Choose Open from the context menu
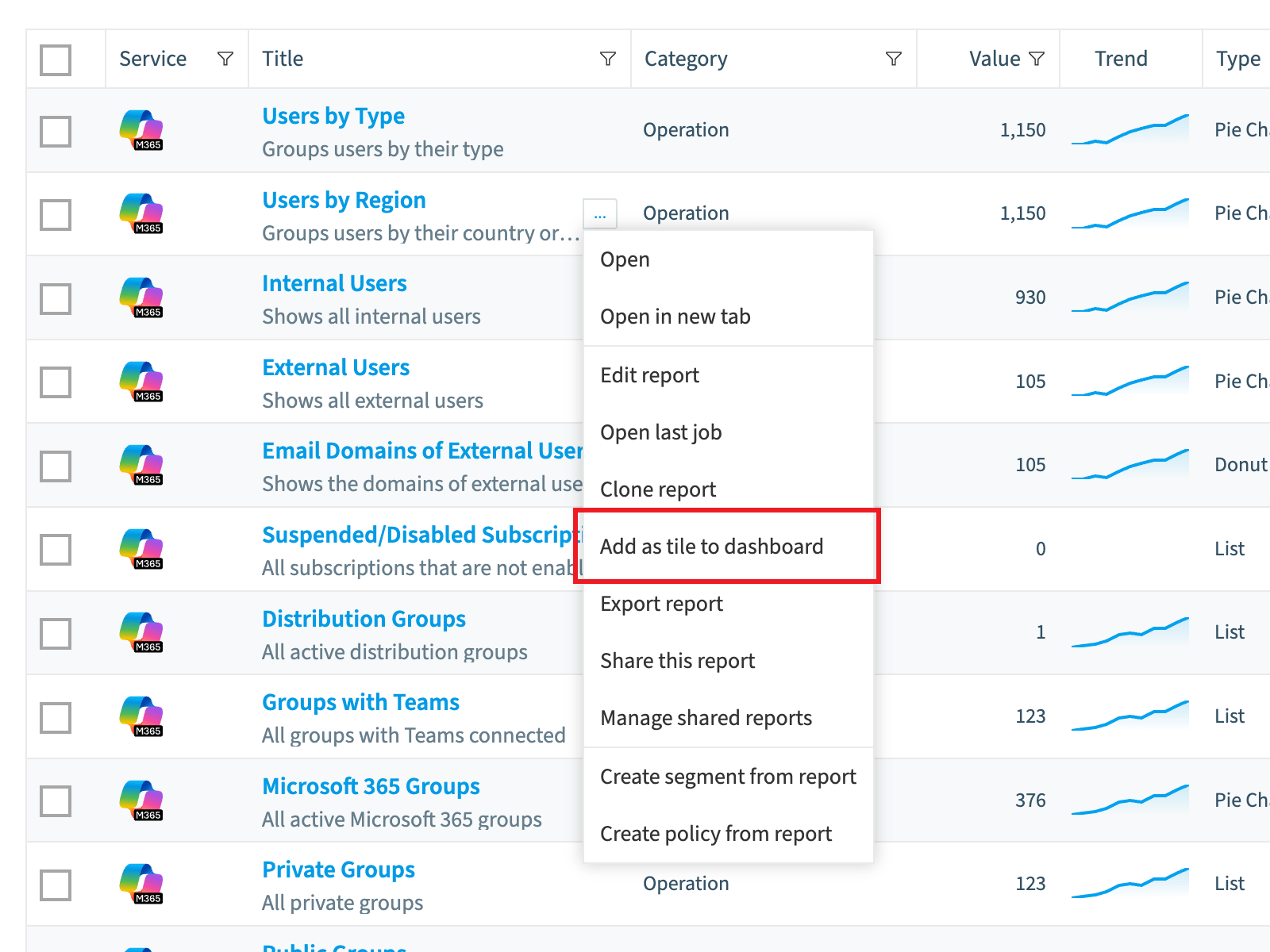This screenshot has width=1270, height=952. (729, 259)
